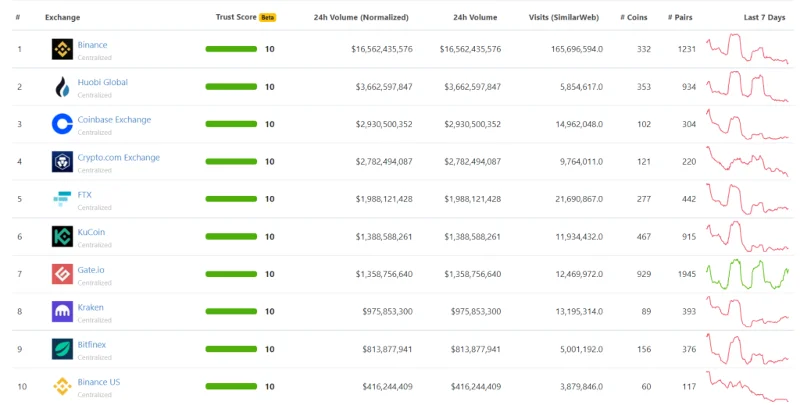
Task: Open the Binance exchange link
Action: coord(92,45)
